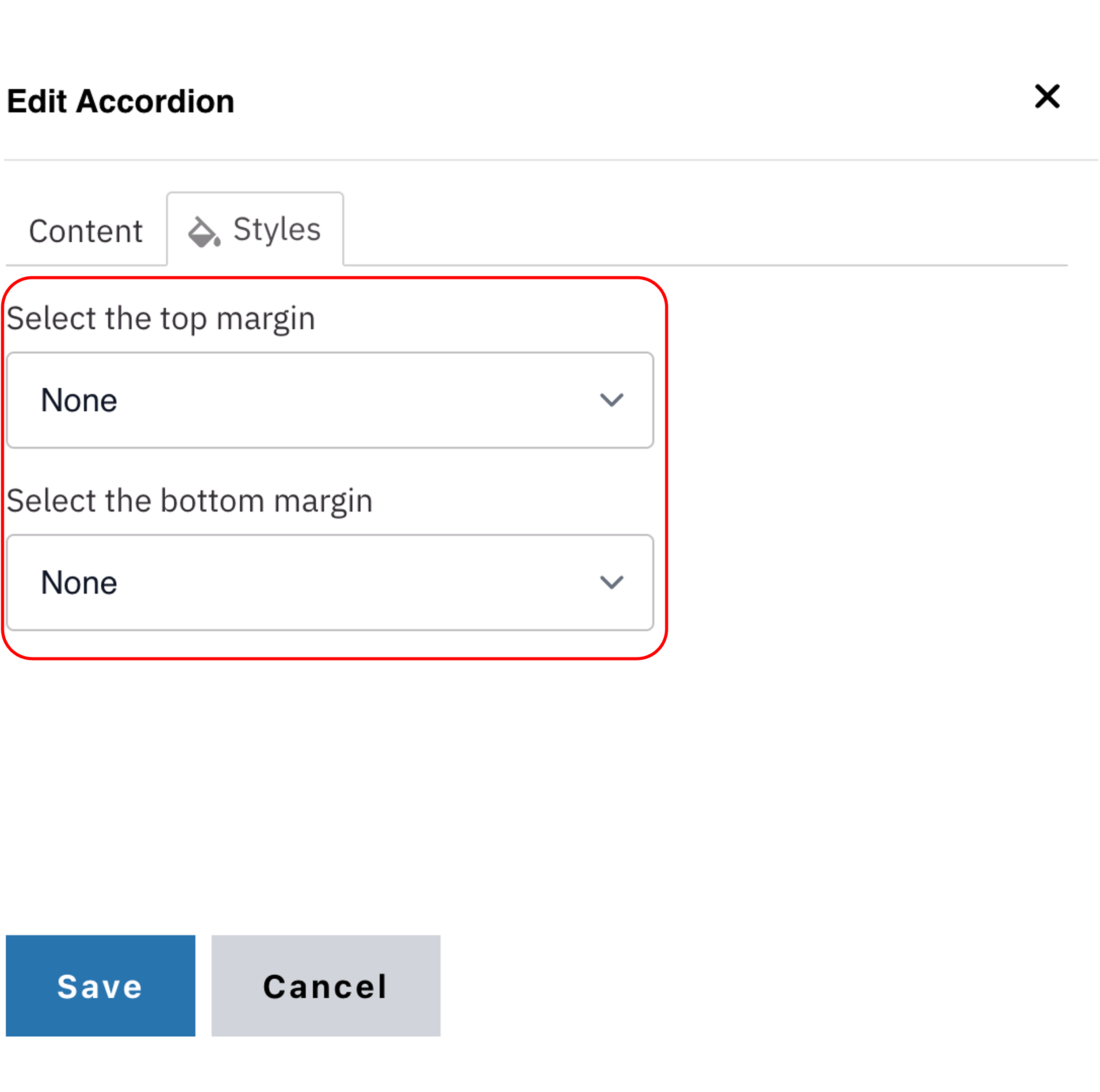
Task: Save the accordion changes
Action: tap(100, 986)
